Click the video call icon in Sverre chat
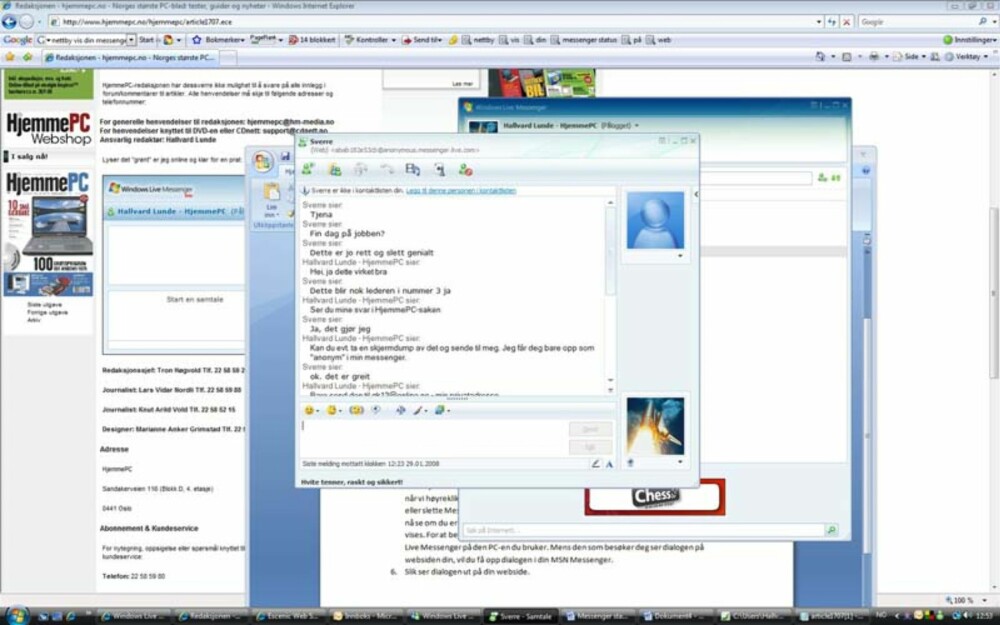Screen dimensions: 1000x625 [361, 170]
